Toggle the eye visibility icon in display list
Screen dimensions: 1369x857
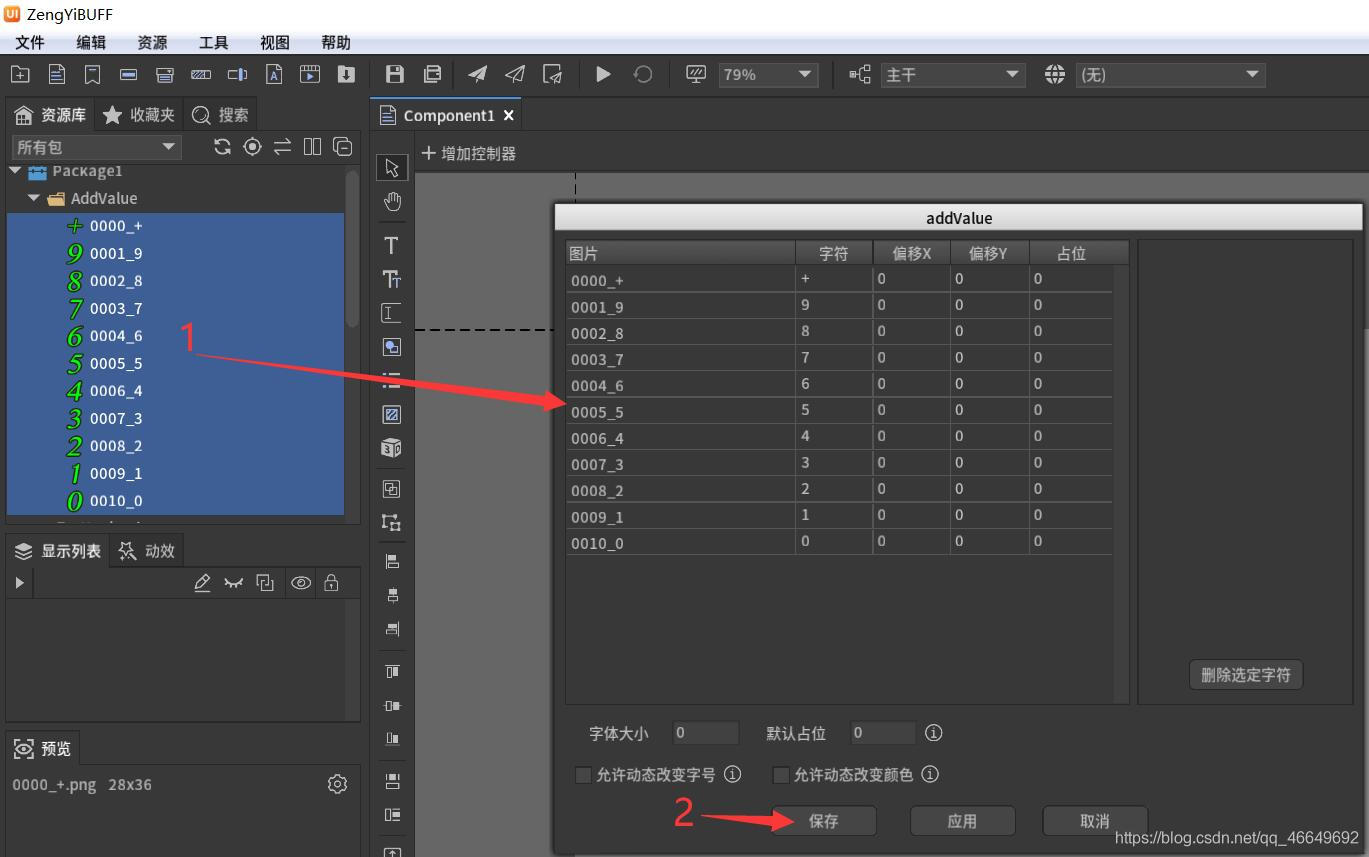point(300,583)
